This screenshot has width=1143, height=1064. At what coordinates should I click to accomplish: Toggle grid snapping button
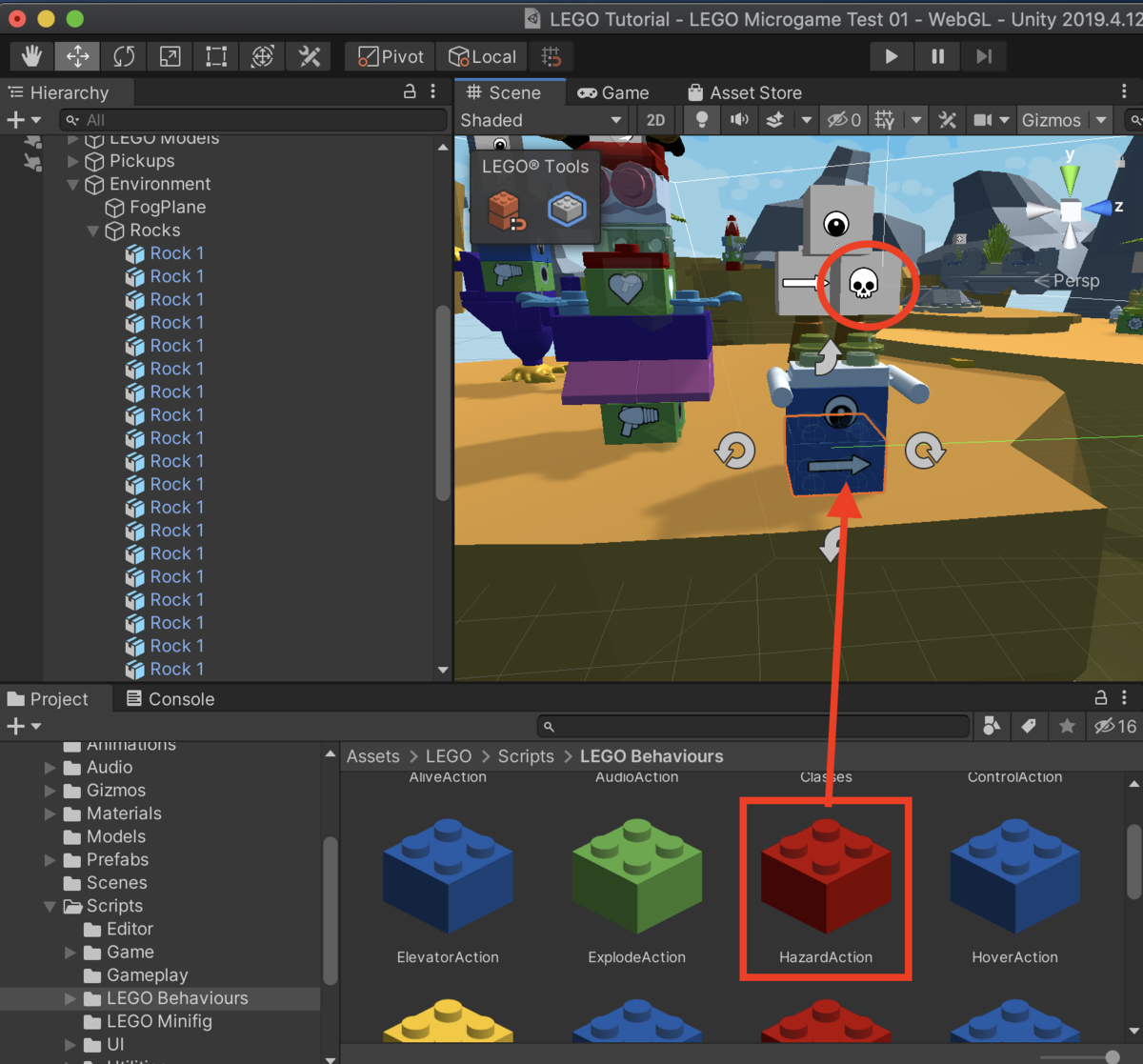point(551,56)
